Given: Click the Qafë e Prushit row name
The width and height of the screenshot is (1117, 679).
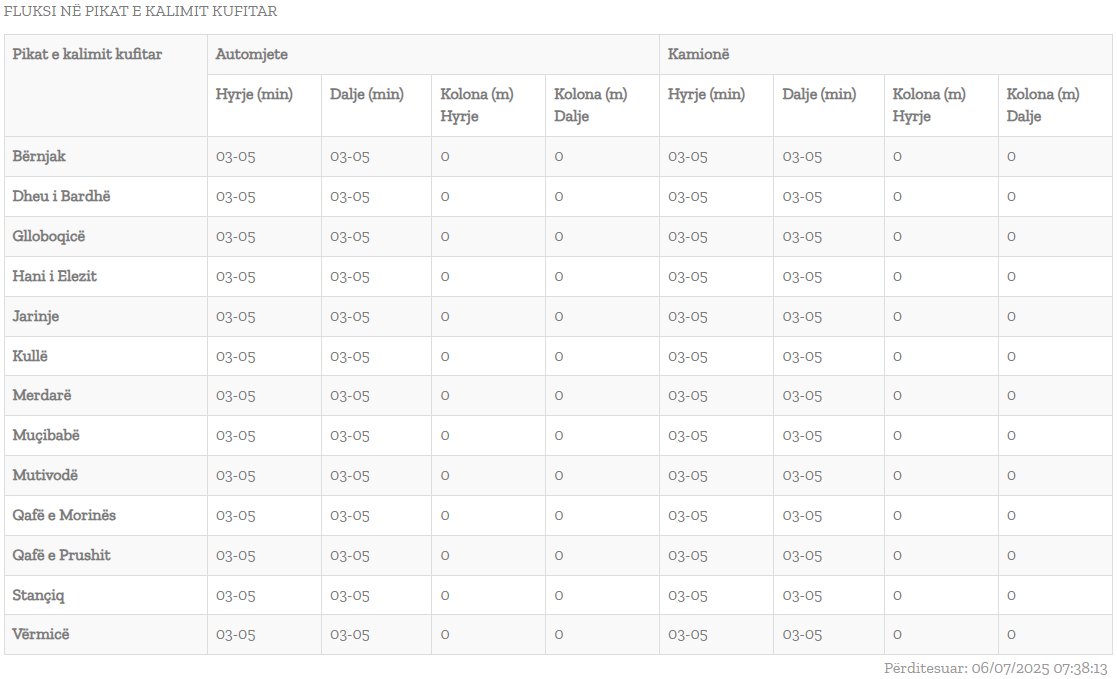Looking at the screenshot, I should (x=62, y=555).
